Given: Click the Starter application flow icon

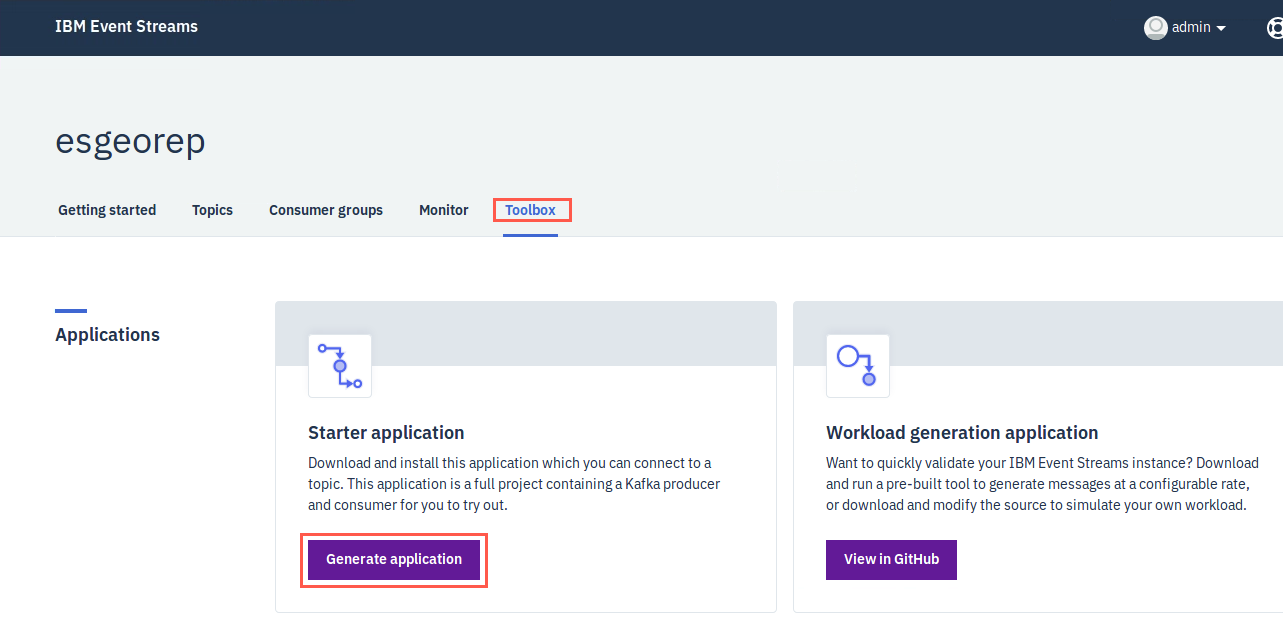Looking at the screenshot, I should point(340,366).
